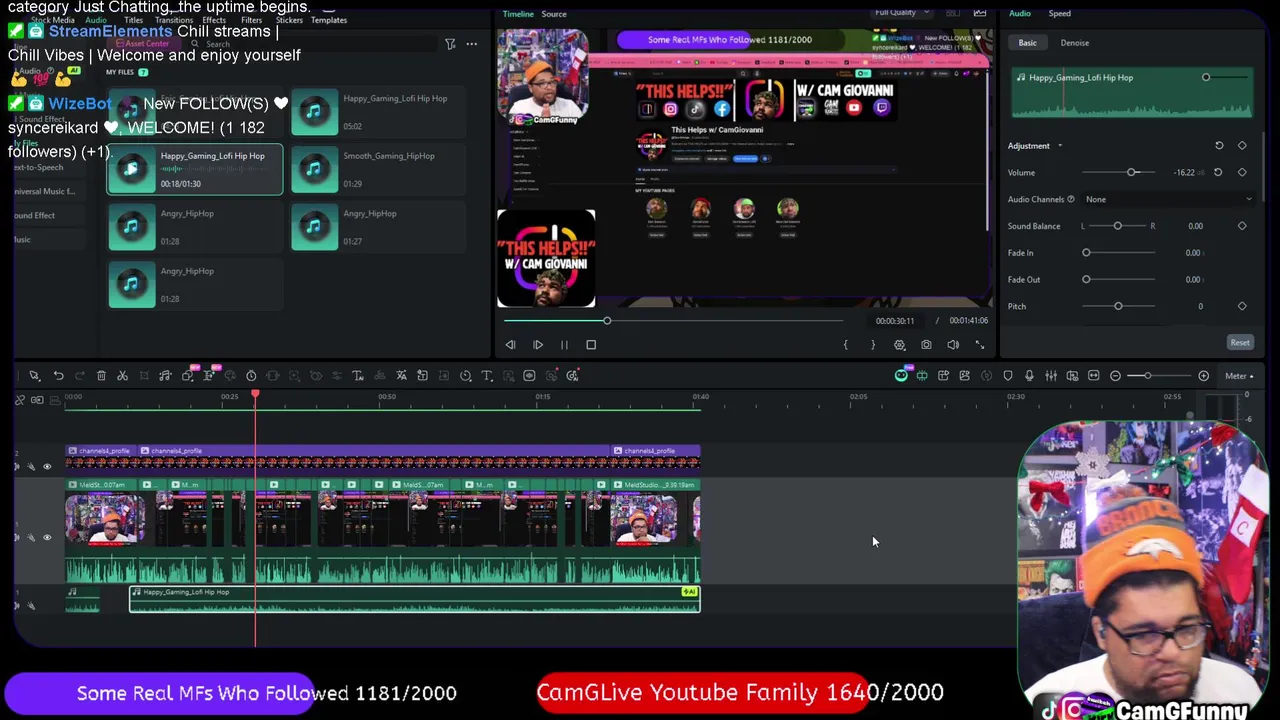Open the AI text tool icon
The image size is (1280, 720).
pyautogui.click(x=358, y=376)
